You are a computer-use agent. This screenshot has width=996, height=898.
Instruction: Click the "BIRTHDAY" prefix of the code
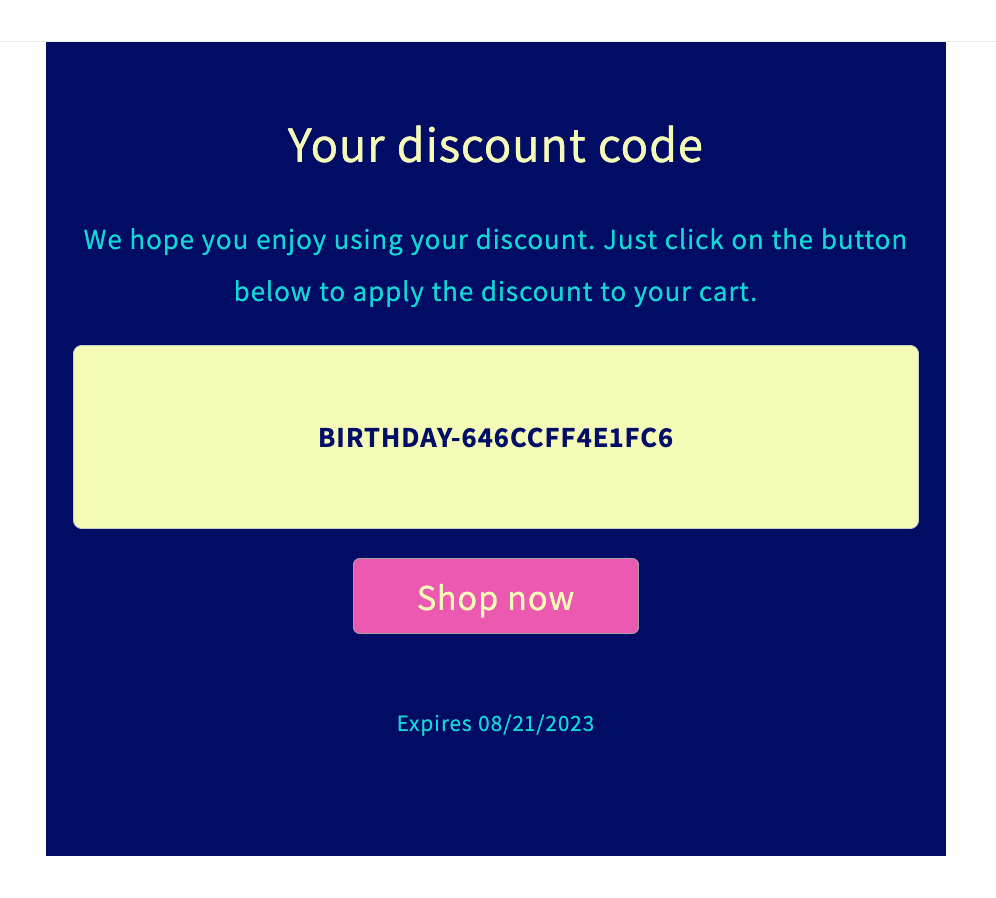[x=383, y=438]
